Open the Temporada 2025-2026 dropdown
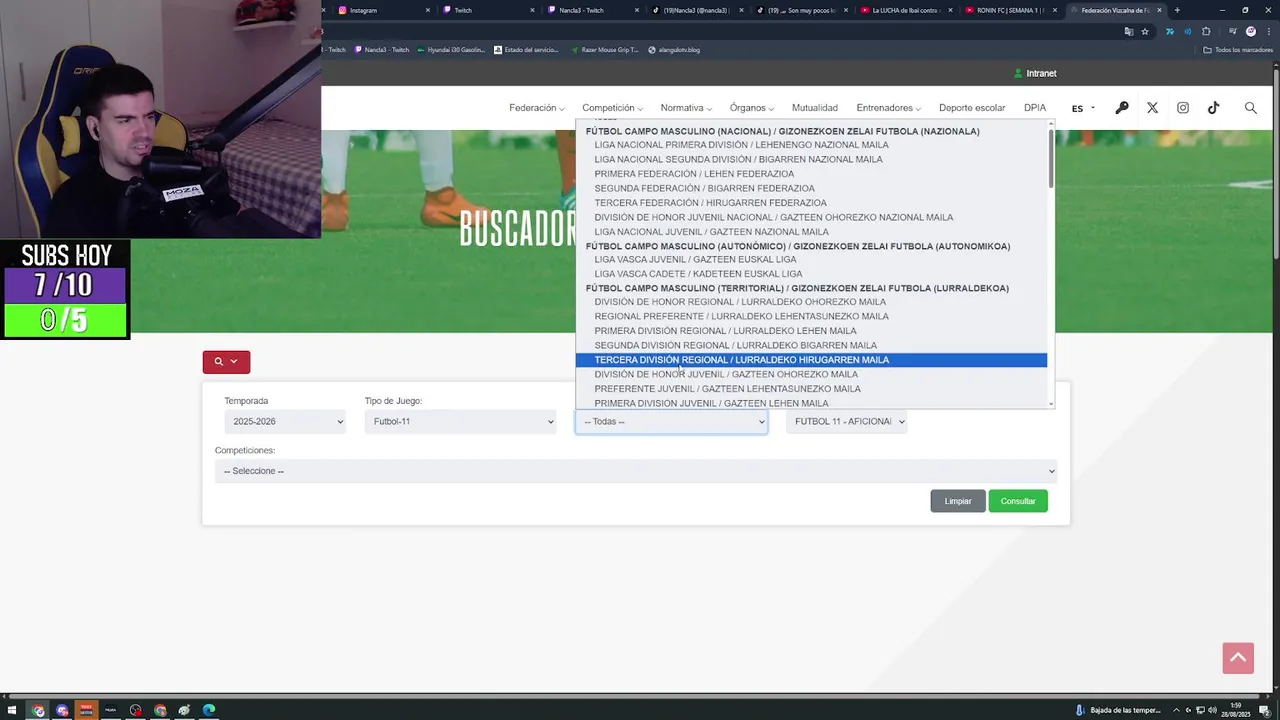The width and height of the screenshot is (1280, 720). tap(285, 422)
